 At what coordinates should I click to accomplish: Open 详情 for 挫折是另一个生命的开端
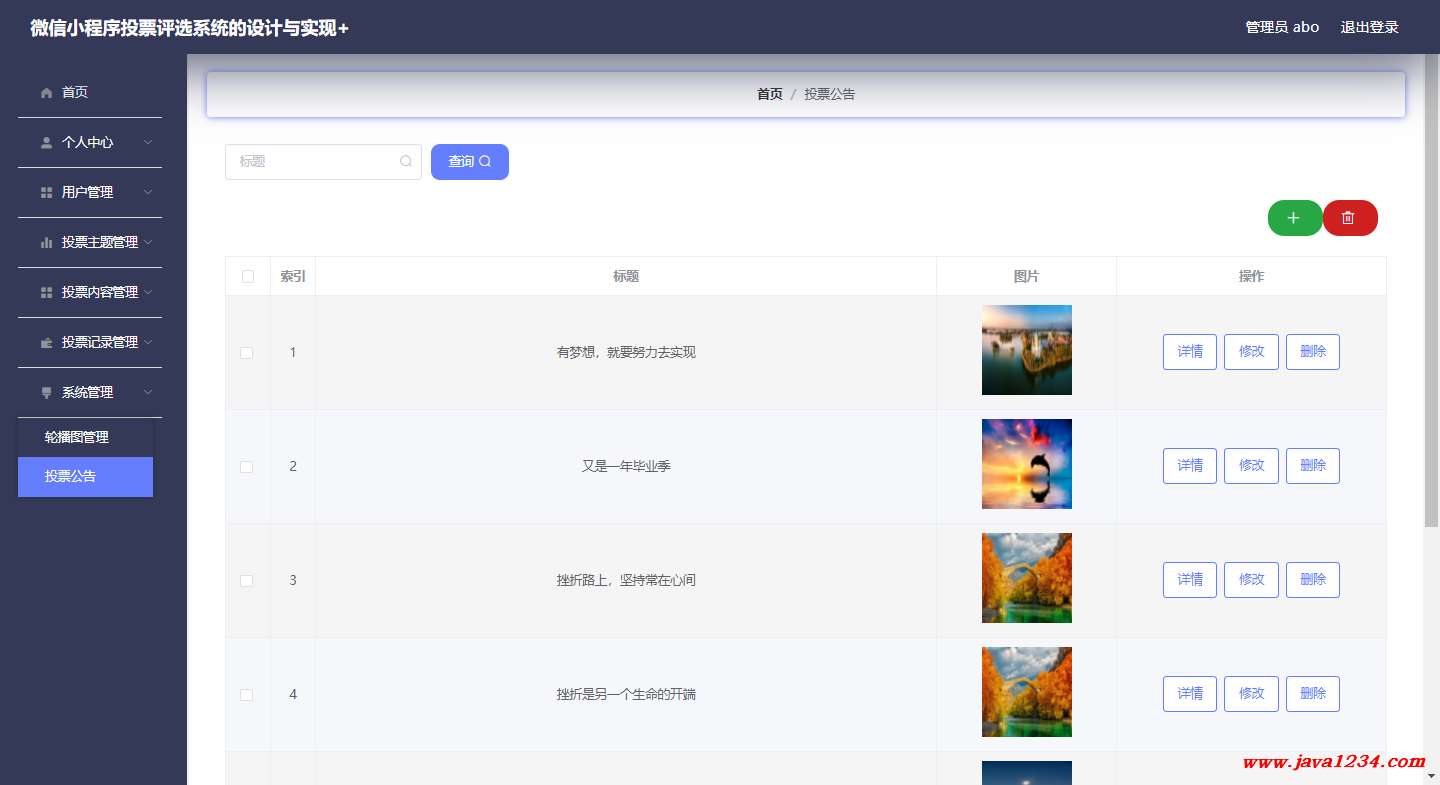1190,694
